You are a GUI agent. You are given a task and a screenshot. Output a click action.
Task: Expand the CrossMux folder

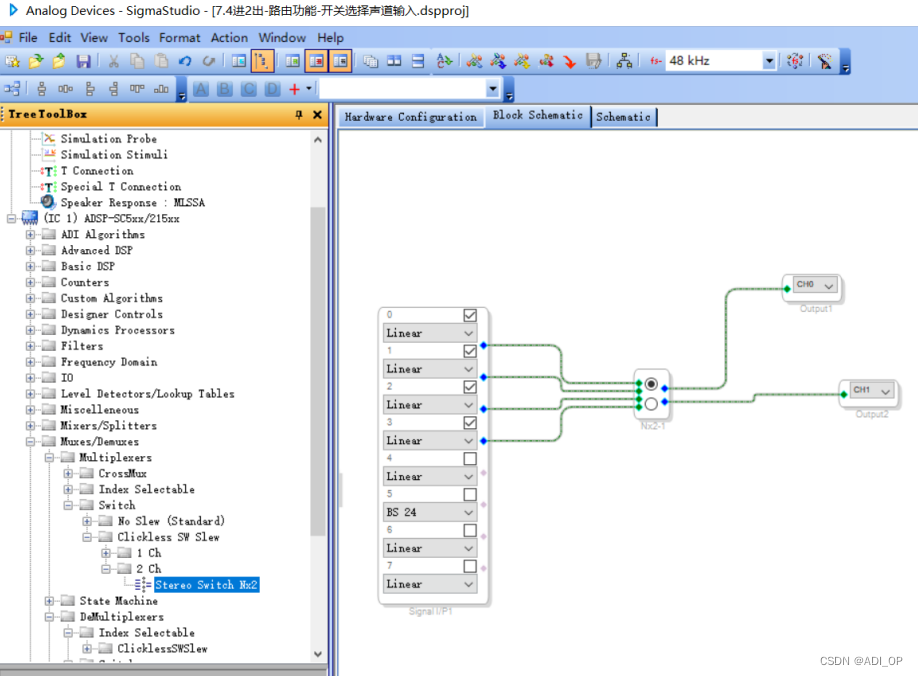coord(68,473)
